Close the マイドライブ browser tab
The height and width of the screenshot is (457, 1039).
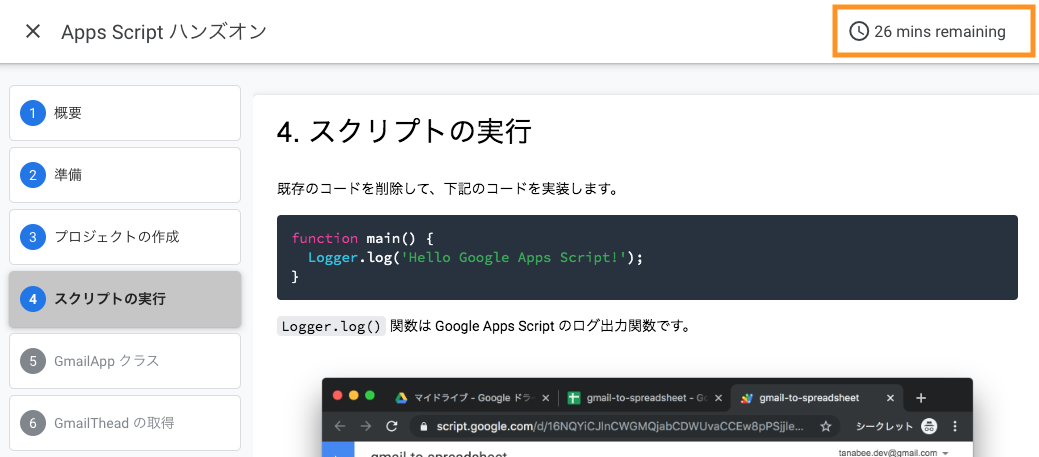click(x=545, y=398)
